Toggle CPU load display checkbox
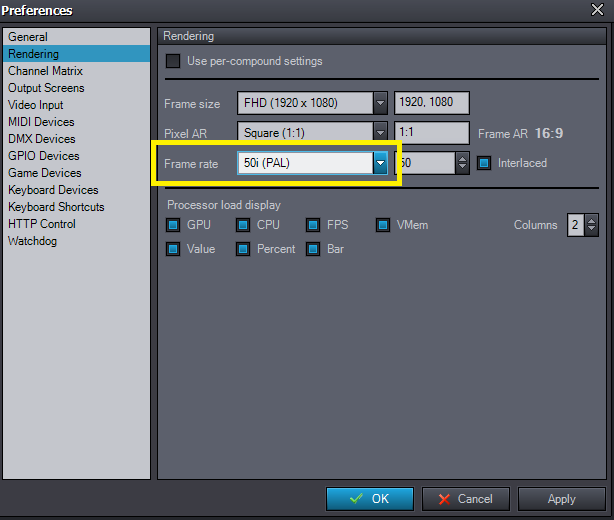 click(x=243, y=225)
